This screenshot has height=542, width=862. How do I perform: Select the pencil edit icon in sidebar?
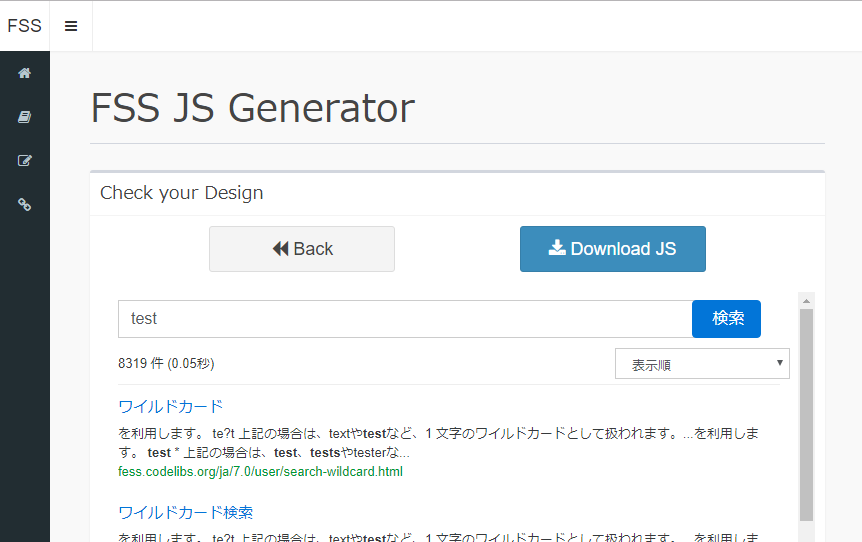(x=25, y=161)
